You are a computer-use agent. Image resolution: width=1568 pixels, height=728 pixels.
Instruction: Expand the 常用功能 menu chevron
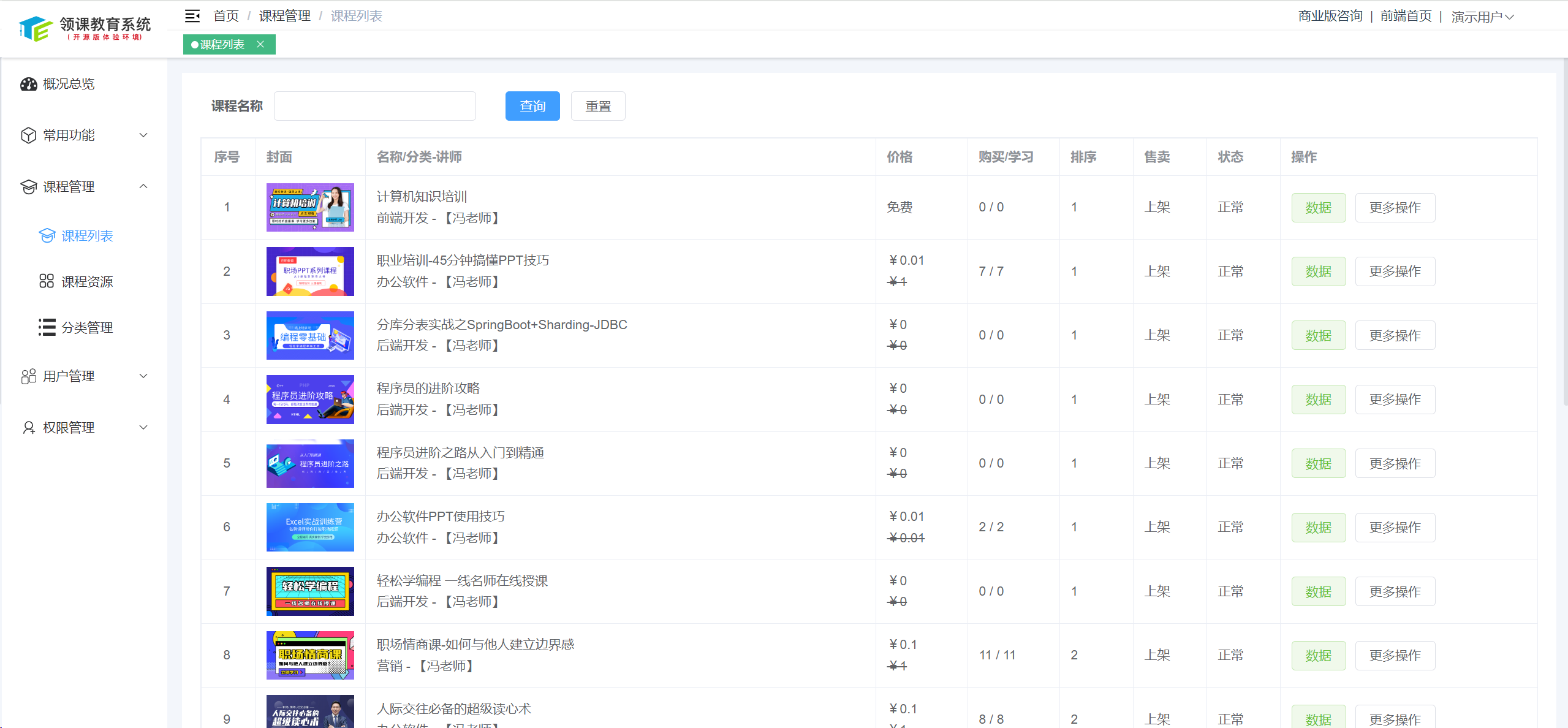coord(143,135)
